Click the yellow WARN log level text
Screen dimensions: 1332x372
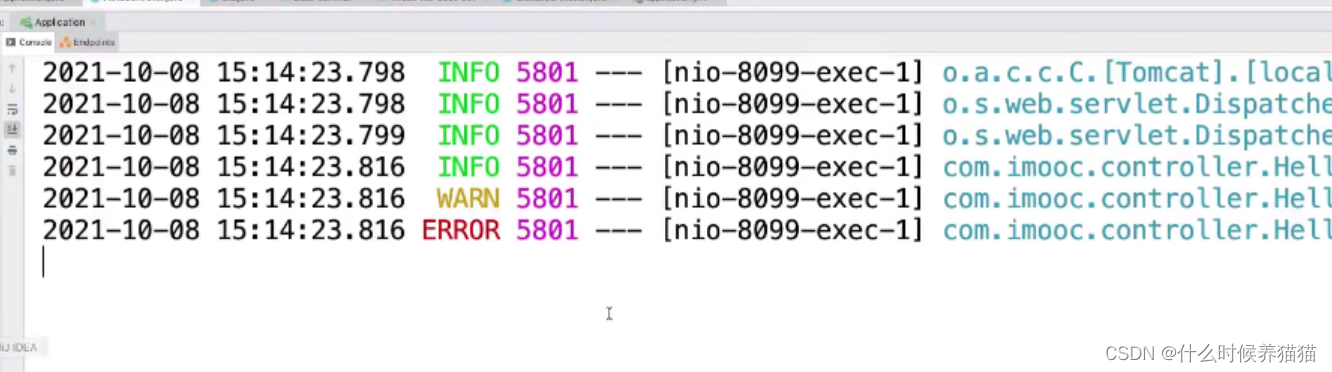tap(468, 198)
